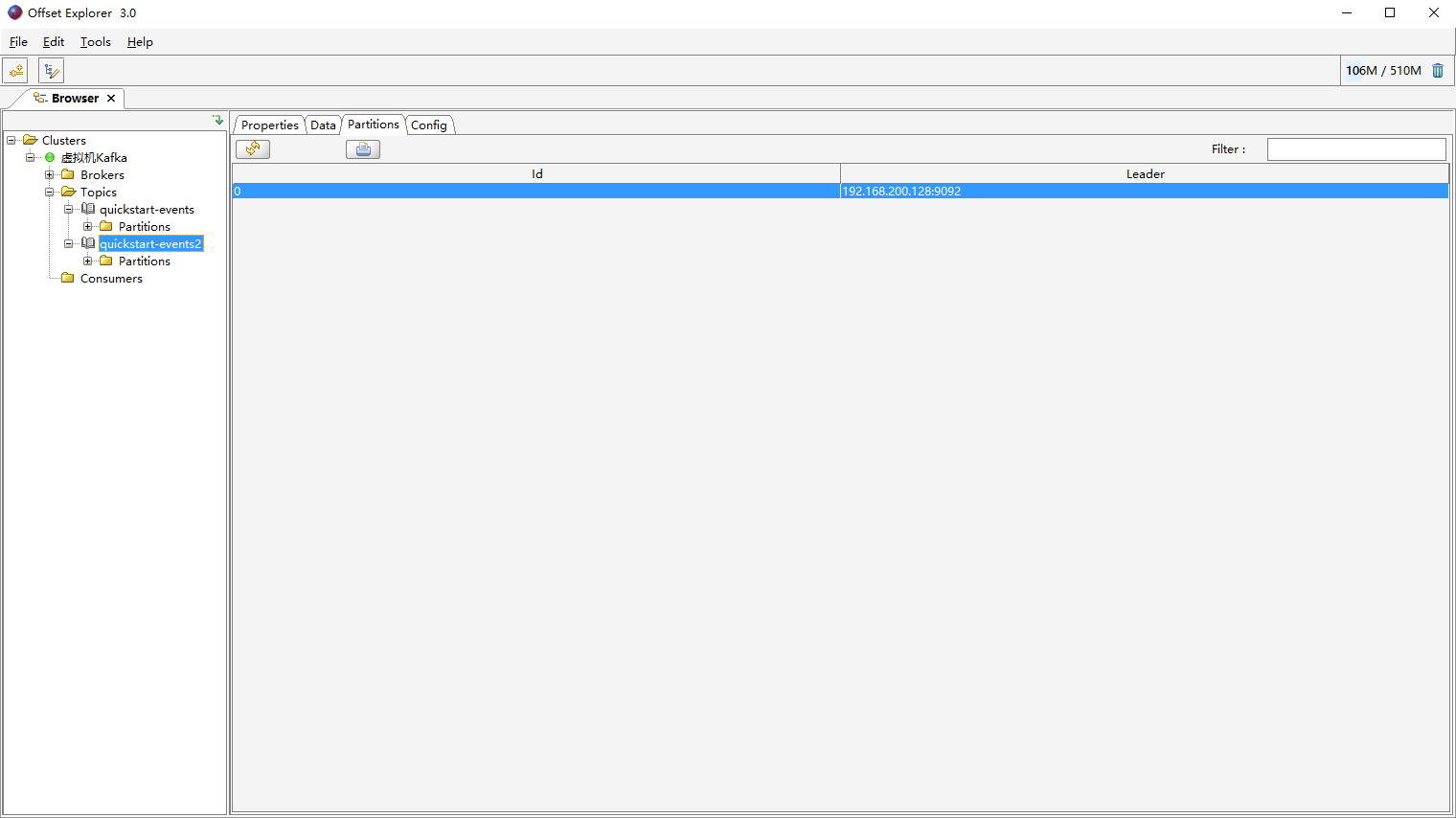The height and width of the screenshot is (818, 1456).
Task: Select the Brokers tree label
Action: point(102,174)
